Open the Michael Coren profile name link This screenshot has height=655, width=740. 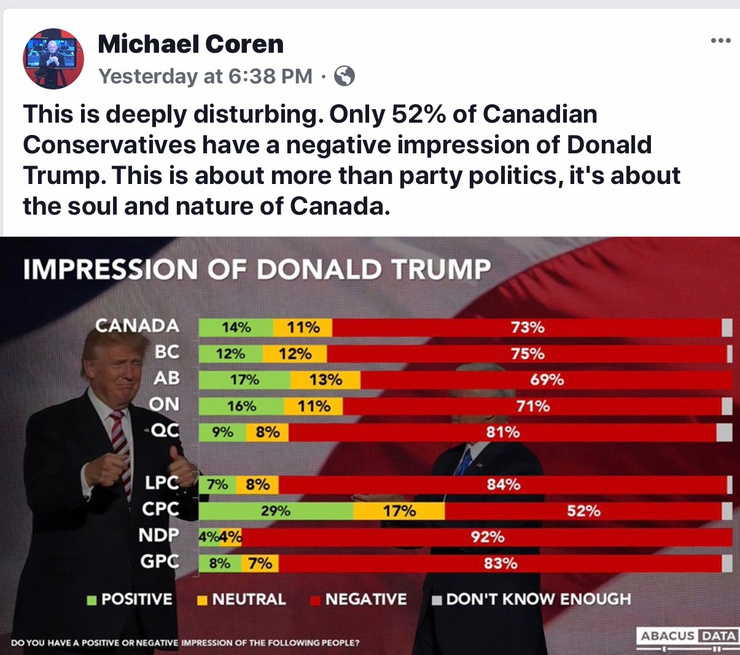click(191, 44)
